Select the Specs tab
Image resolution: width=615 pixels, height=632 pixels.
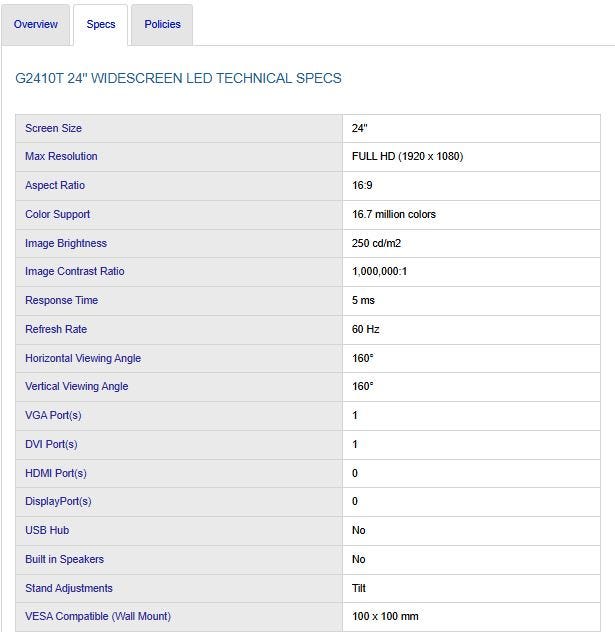pos(101,24)
